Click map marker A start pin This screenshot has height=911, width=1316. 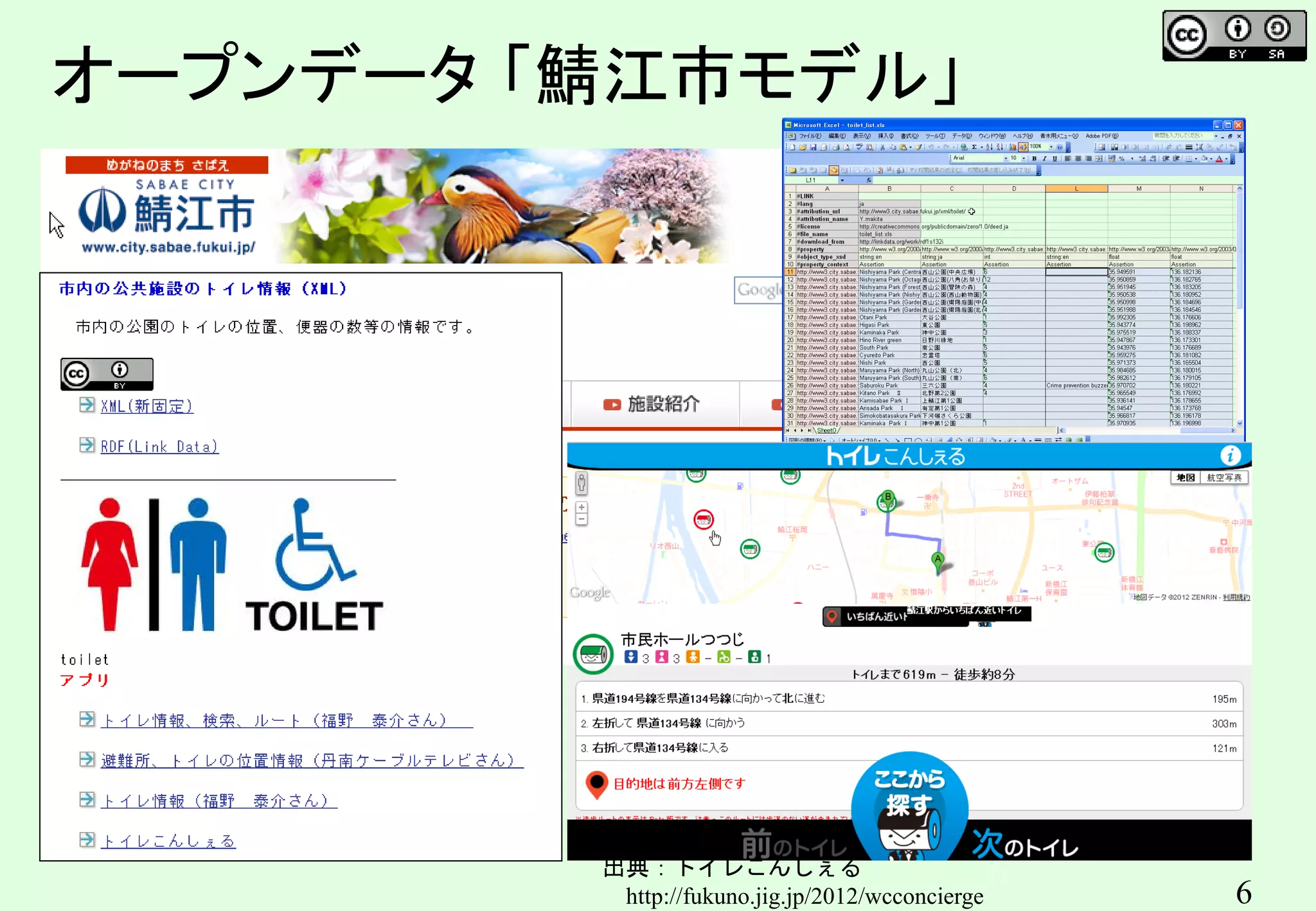tap(938, 561)
